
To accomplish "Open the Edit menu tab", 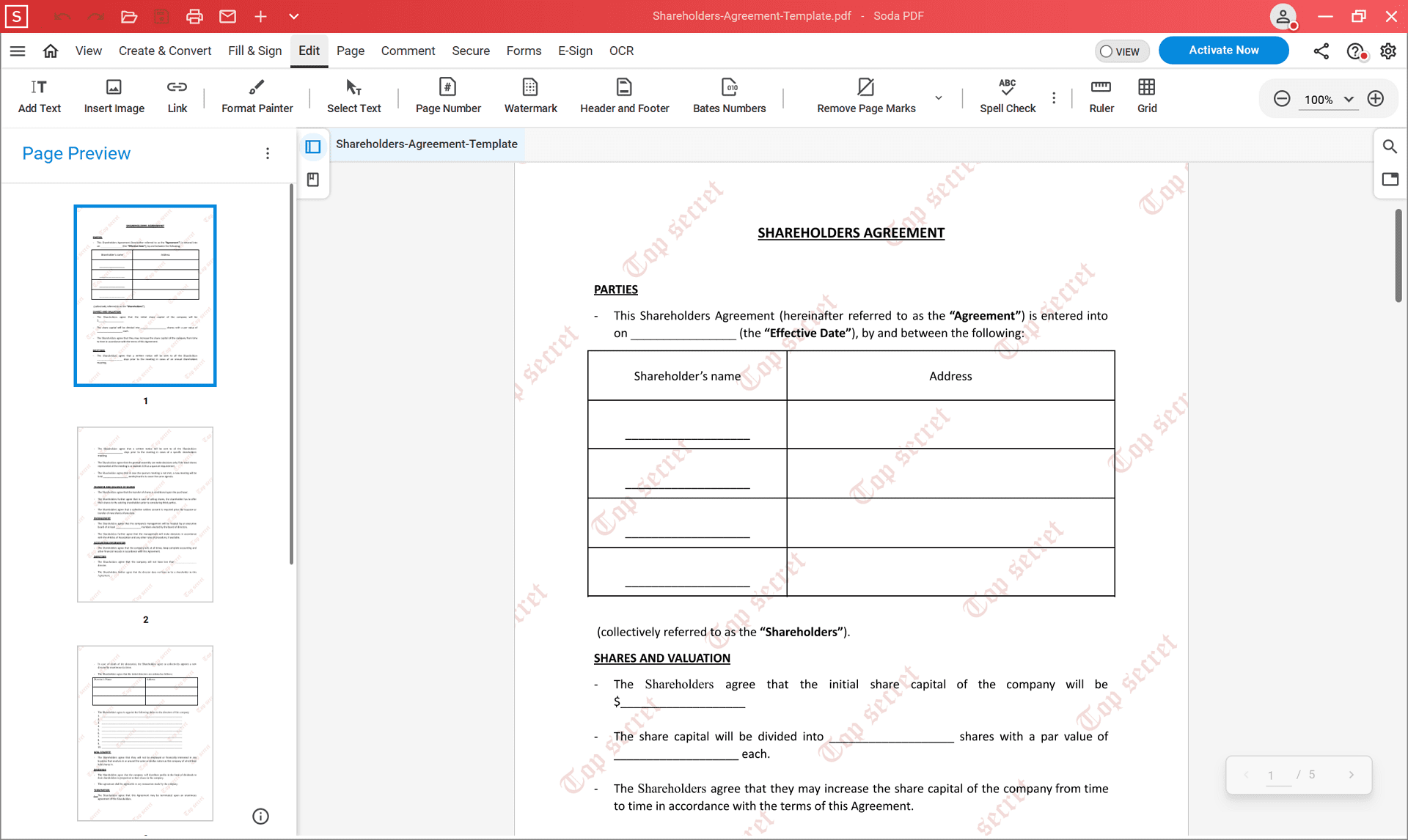I will [310, 50].
